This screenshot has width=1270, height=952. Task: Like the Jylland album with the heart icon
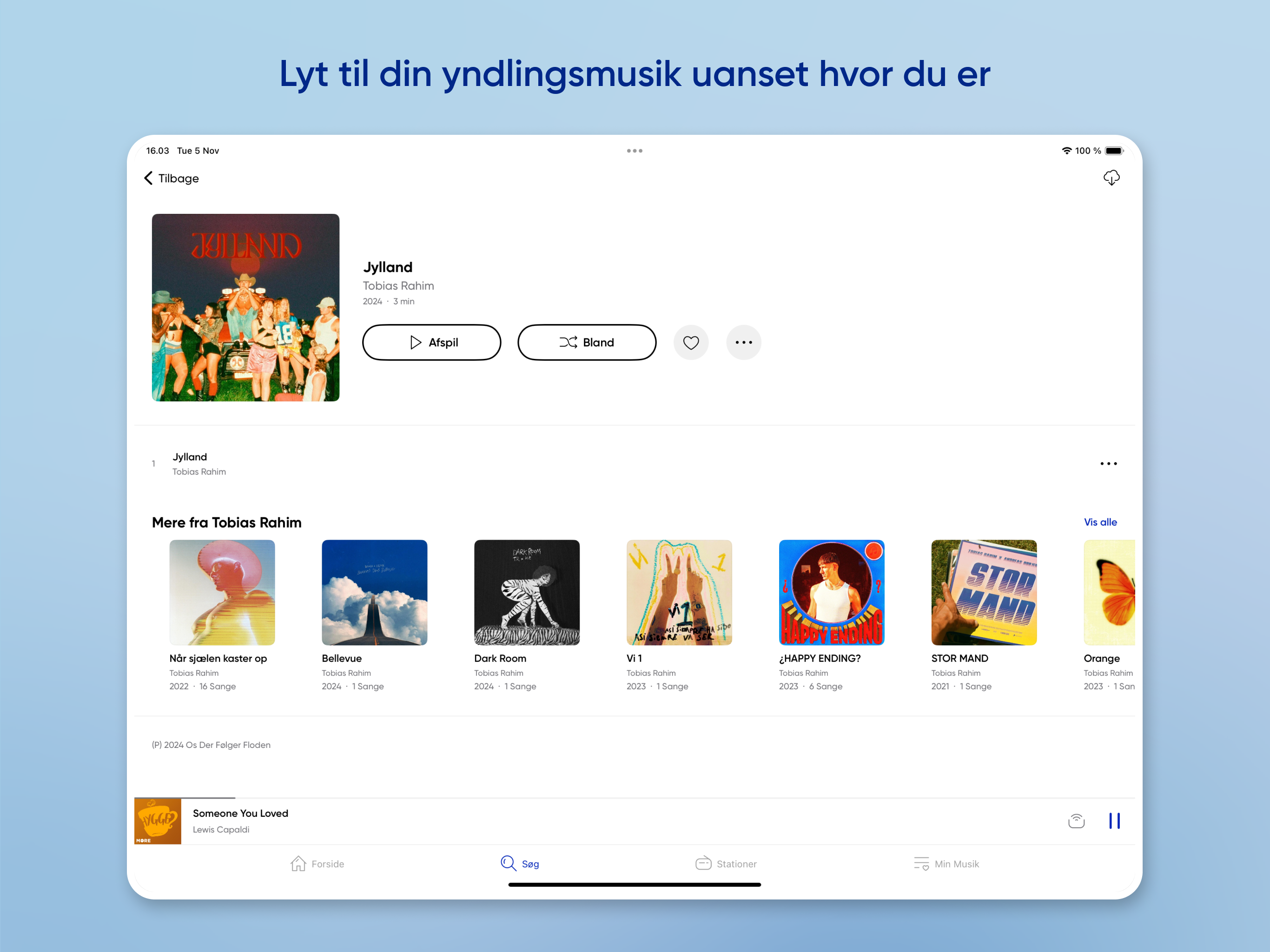(691, 342)
